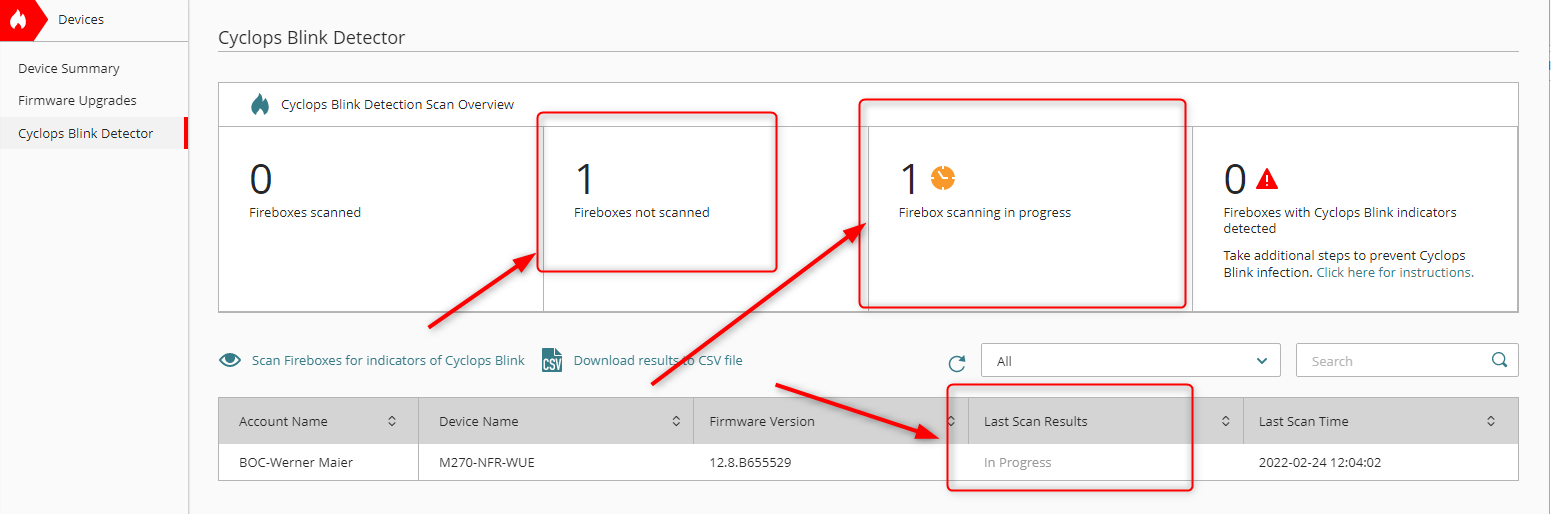
Task: Click the CSV file download icon
Action: [552, 360]
